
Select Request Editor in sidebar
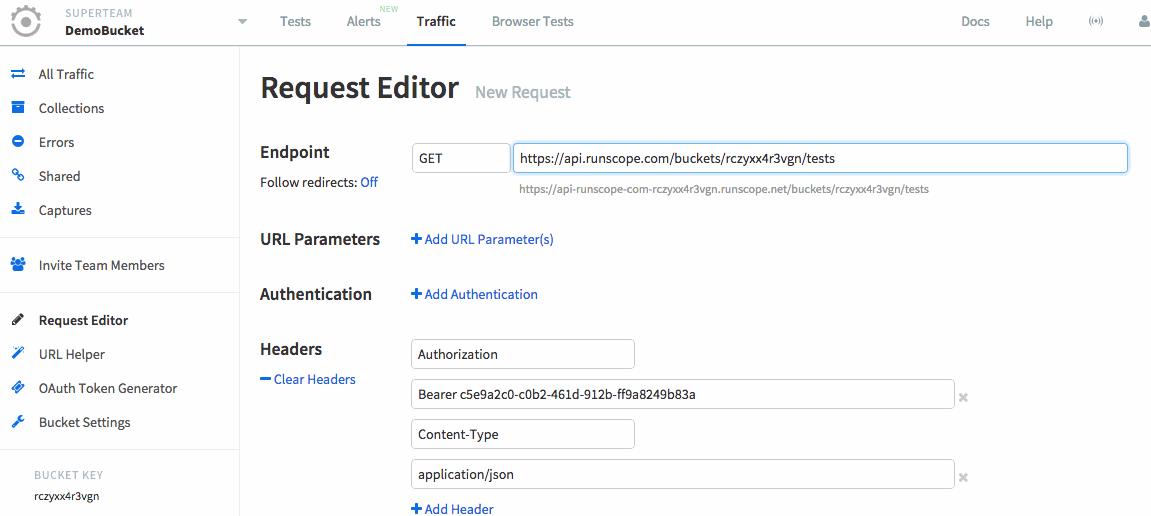coord(84,320)
